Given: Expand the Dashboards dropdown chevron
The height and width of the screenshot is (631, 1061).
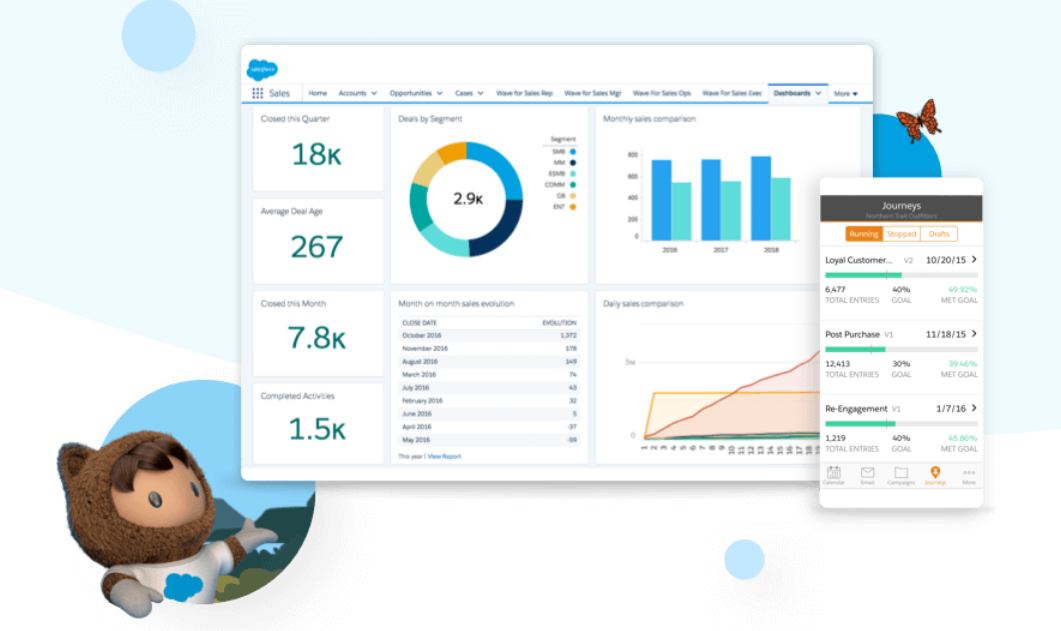Looking at the screenshot, I should 818,93.
